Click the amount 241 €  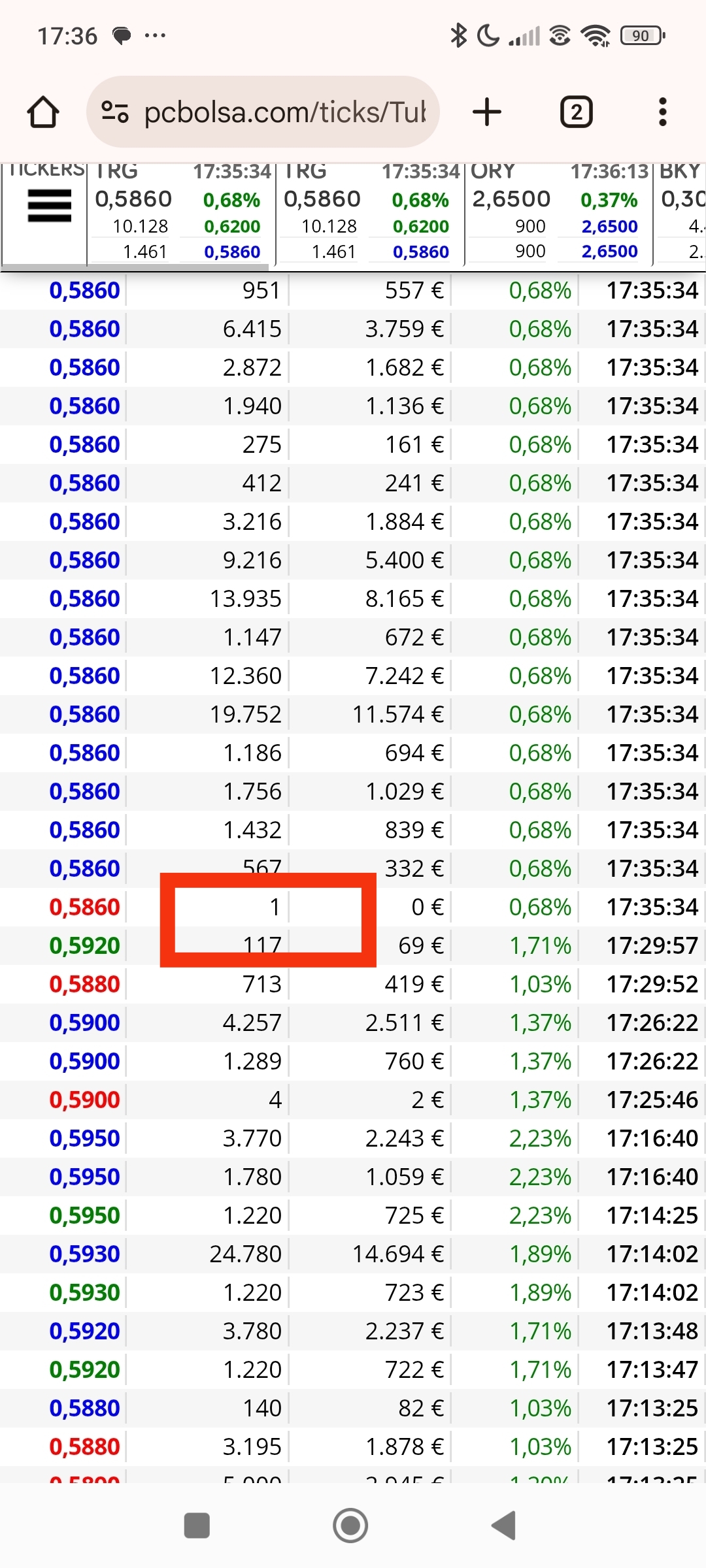pos(414,483)
